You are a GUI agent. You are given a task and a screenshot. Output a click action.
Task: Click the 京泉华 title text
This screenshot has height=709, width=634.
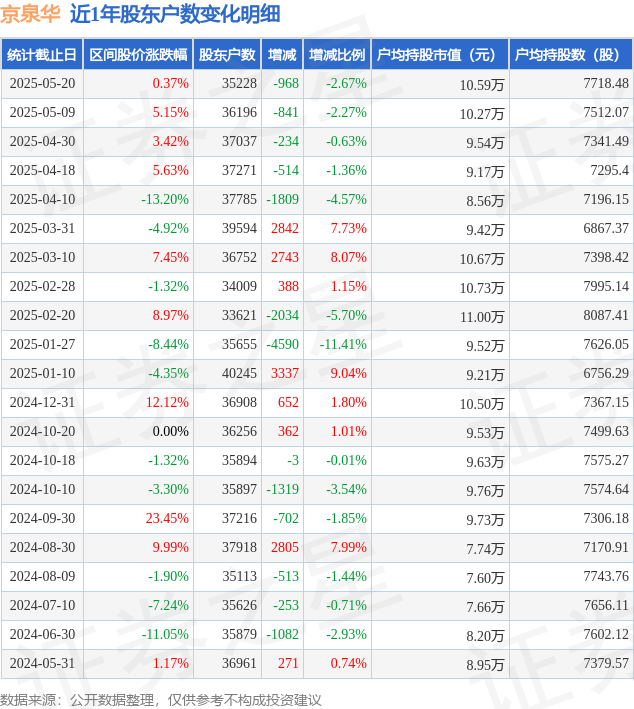point(30,14)
